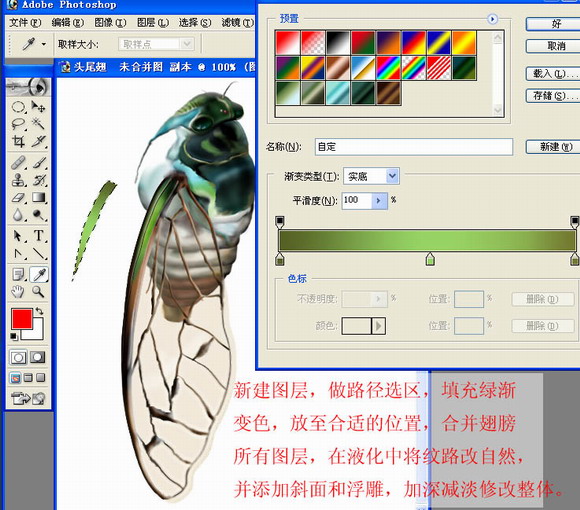Select the Blur tool
The height and width of the screenshot is (510, 580).
[18, 215]
